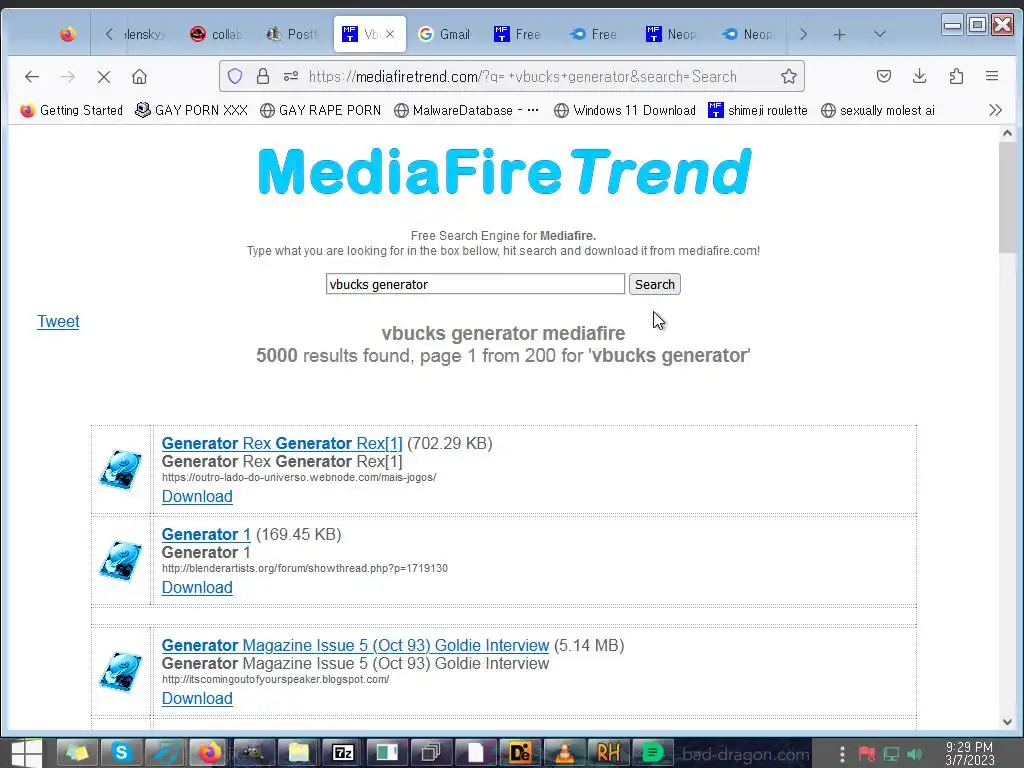Click the address bar URL

tap(522, 76)
